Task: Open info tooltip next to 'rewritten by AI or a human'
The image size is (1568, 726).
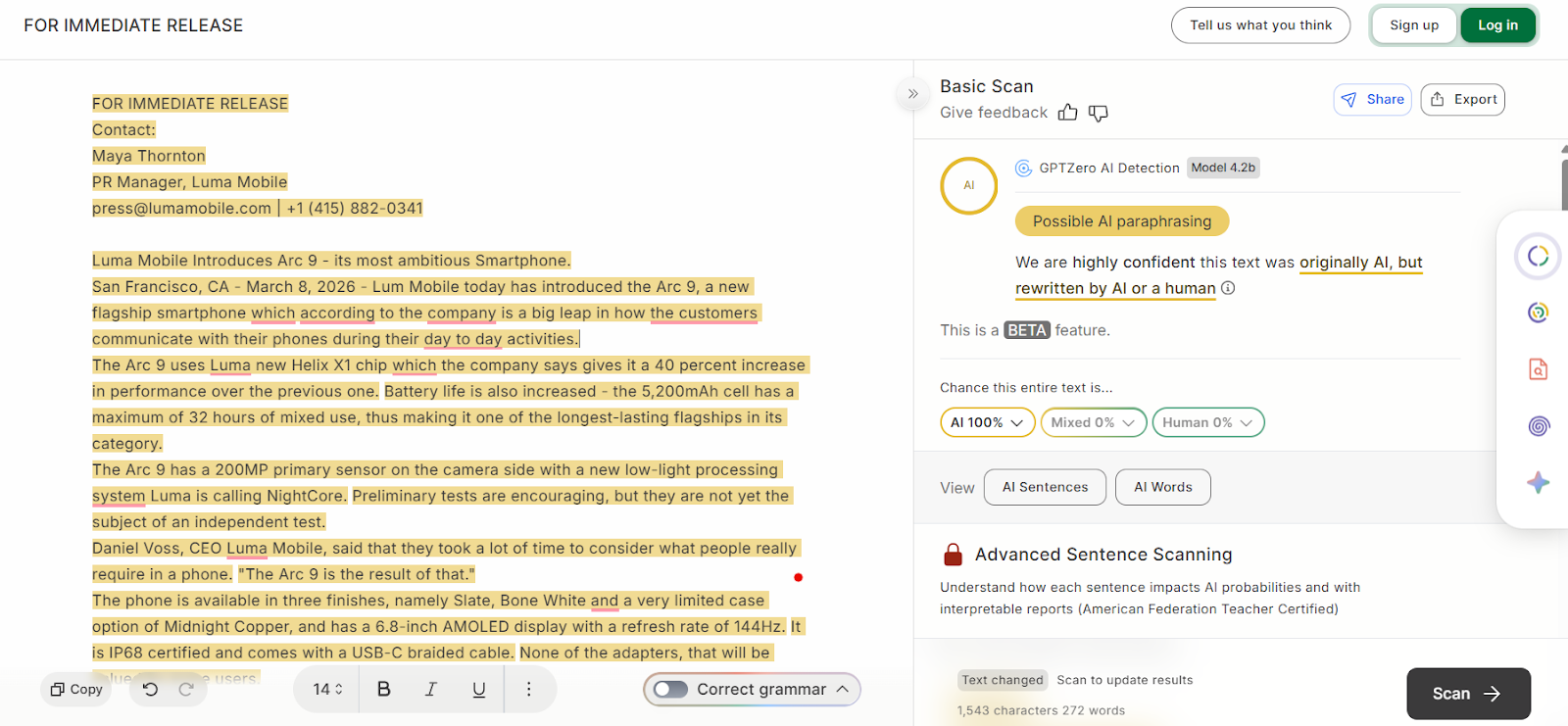Action: [1228, 288]
